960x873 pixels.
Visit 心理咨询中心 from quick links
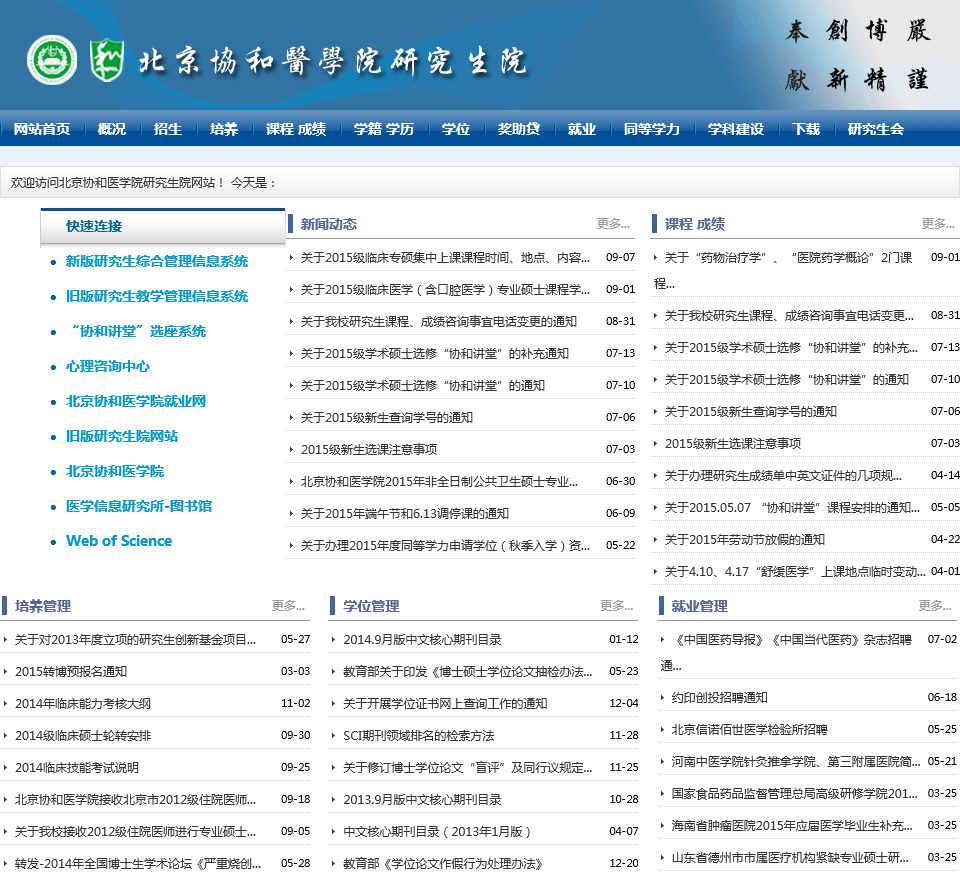click(108, 367)
